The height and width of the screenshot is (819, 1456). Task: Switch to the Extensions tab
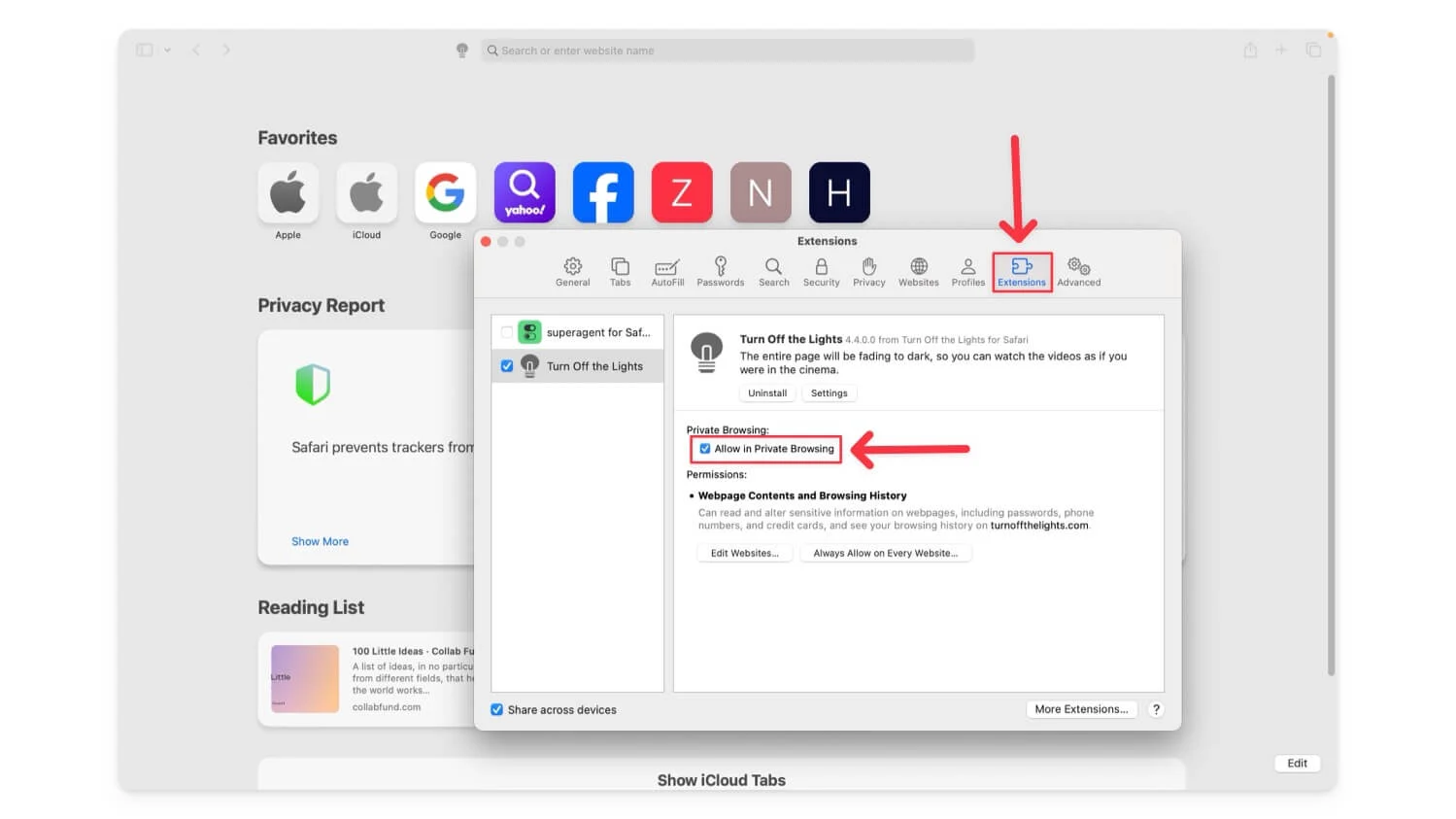point(1022,271)
